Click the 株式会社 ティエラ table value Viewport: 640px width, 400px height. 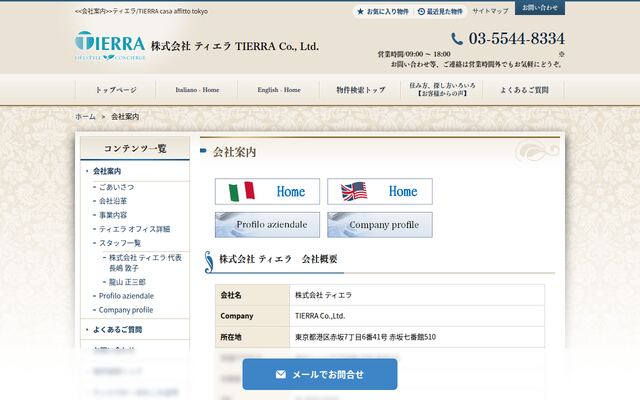pyautogui.click(x=323, y=295)
